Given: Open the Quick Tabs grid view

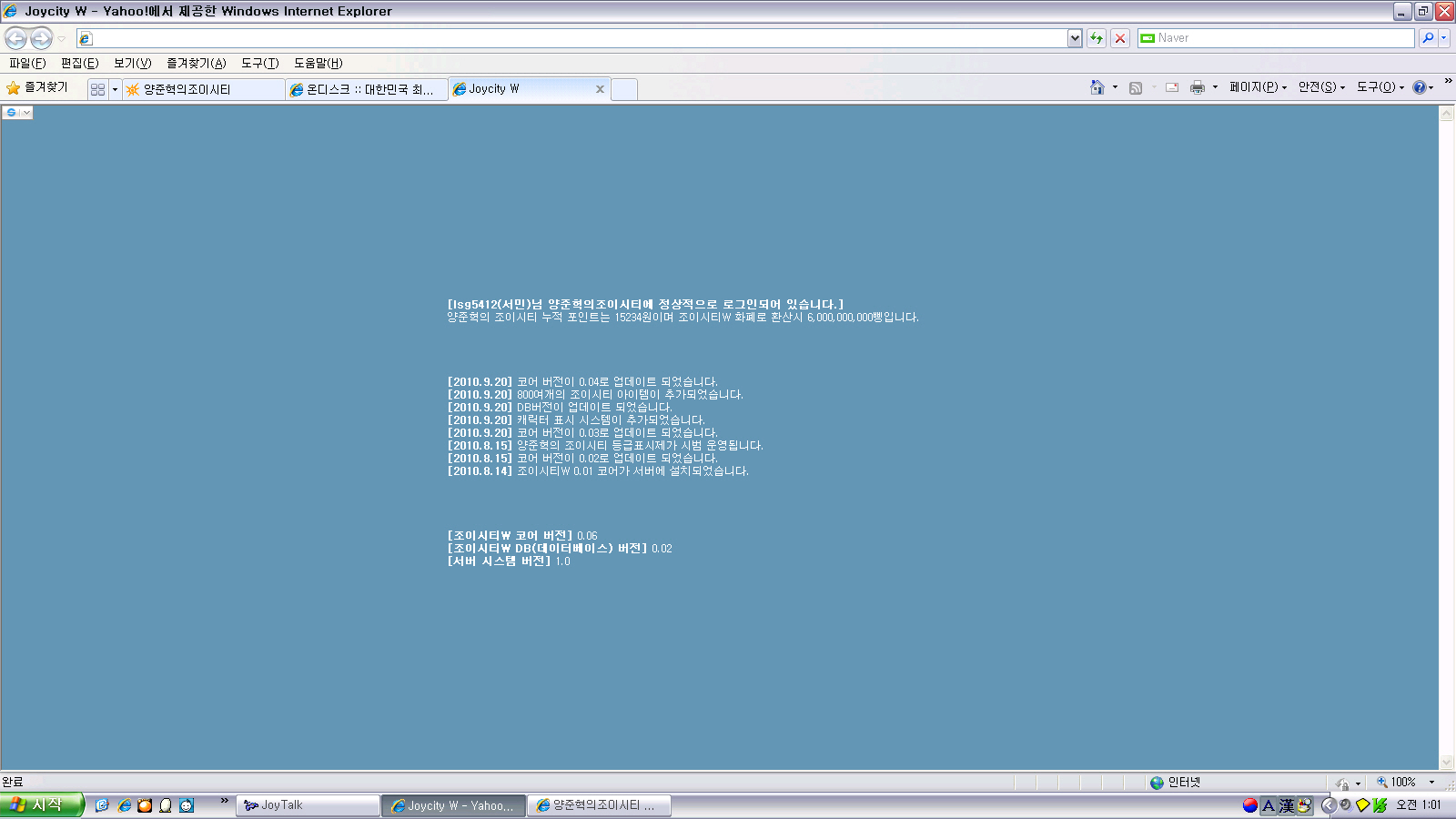Looking at the screenshot, I should [x=98, y=89].
